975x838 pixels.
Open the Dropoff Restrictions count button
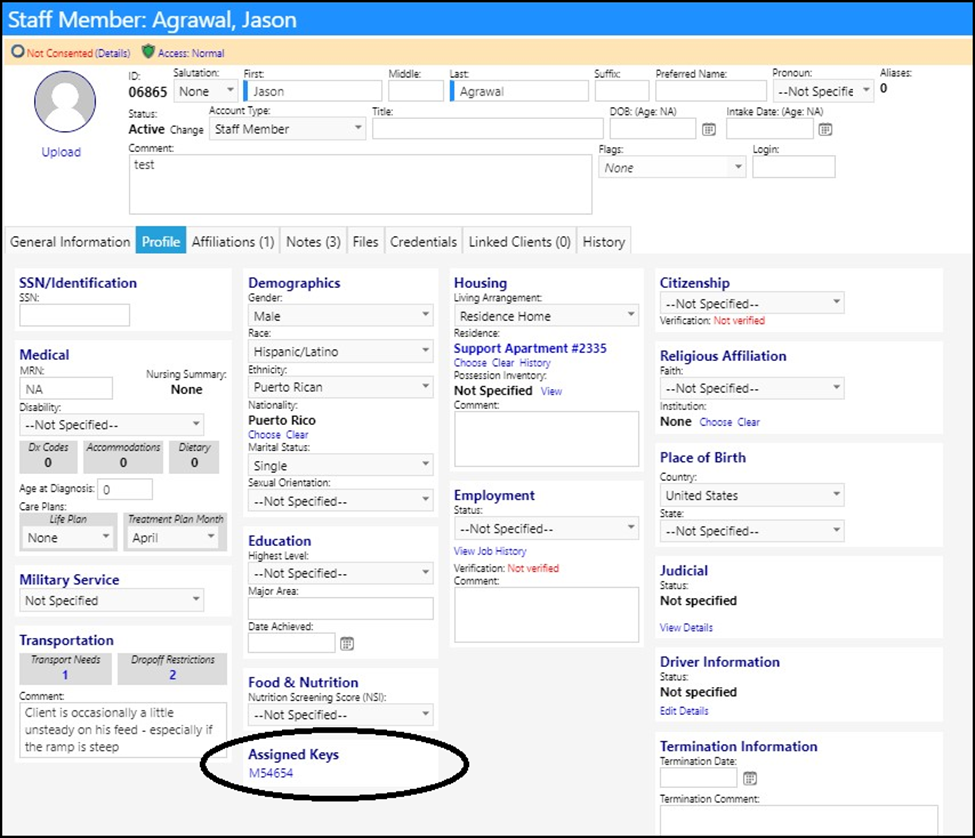[x=172, y=668]
